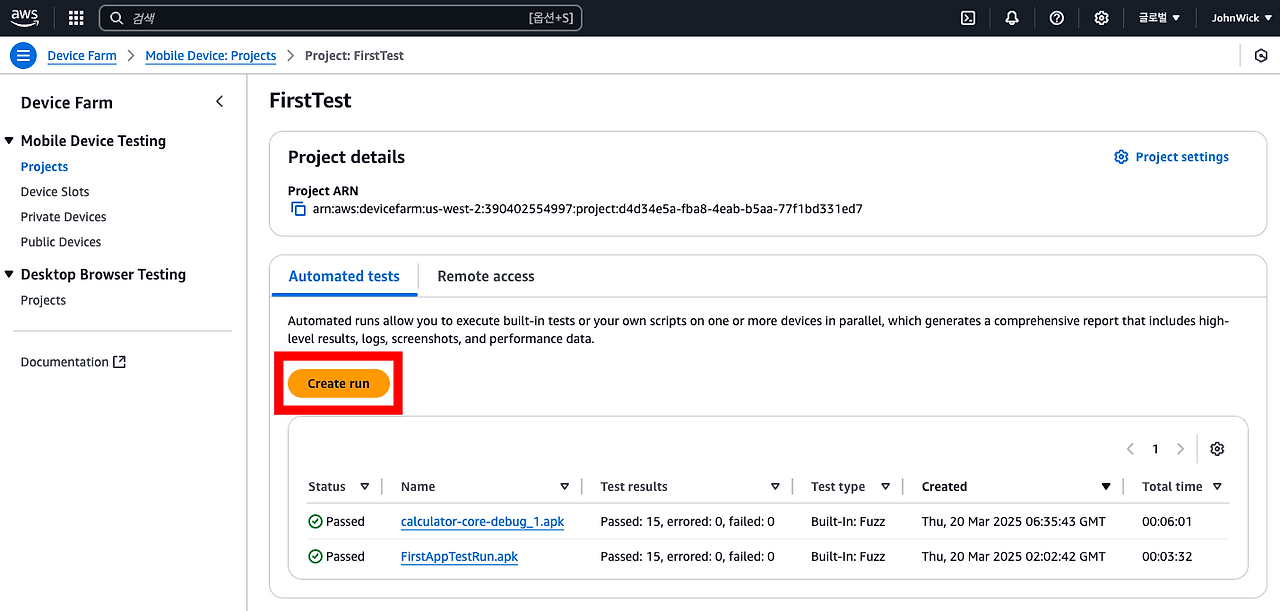1280x611 pixels.
Task: Open AWS CloudShell terminal icon
Action: click(x=968, y=18)
